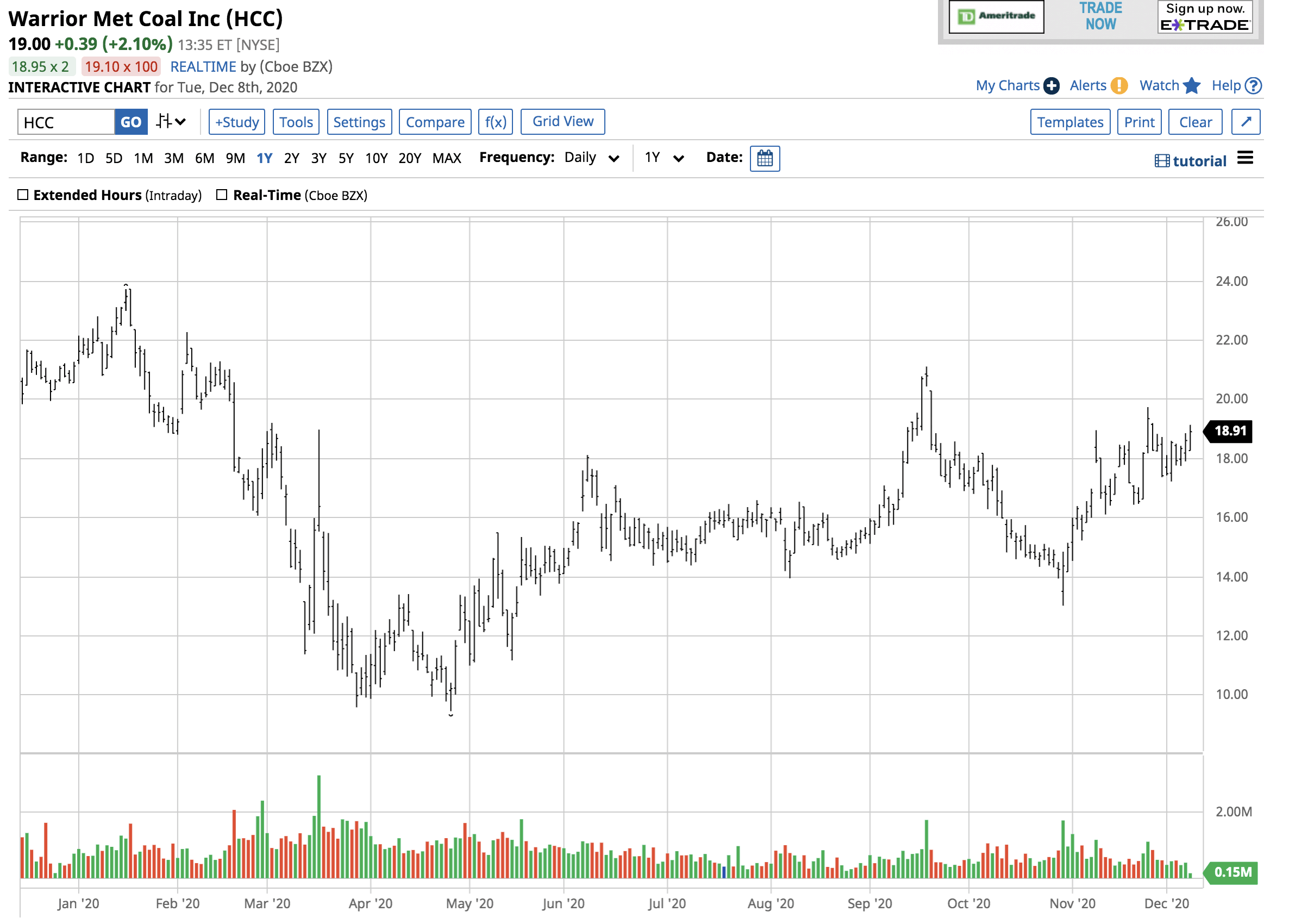Image resolution: width=1289 pixels, height=924 pixels.
Task: Open the bar chart type selector icon
Action: (171, 122)
